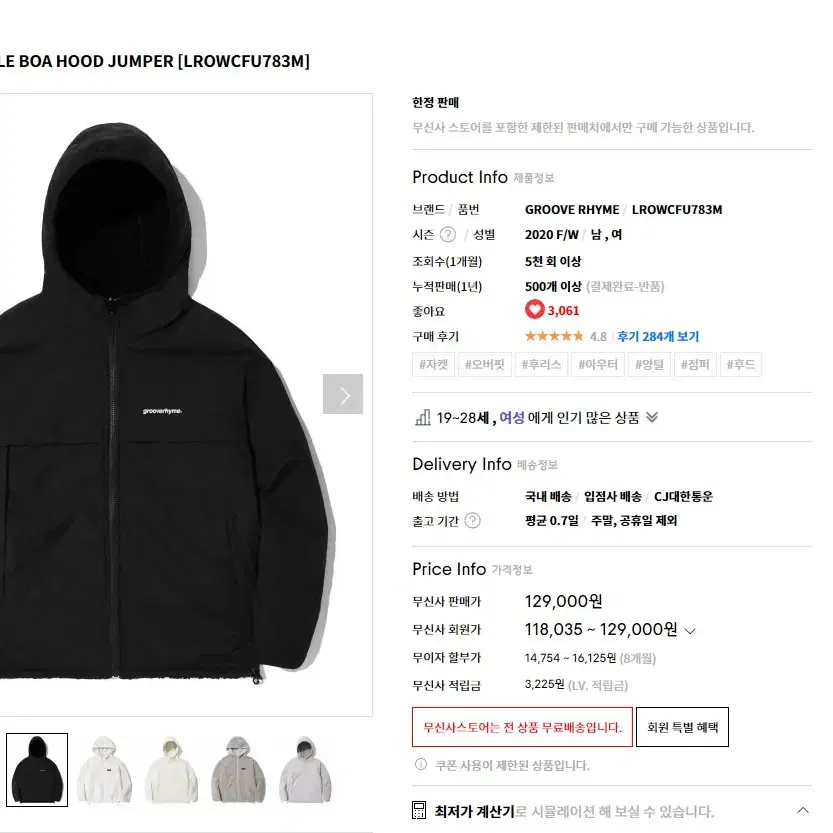Viewport: 833px width, 833px height.
Task: Open the season help question mark icon
Action: 448,234
